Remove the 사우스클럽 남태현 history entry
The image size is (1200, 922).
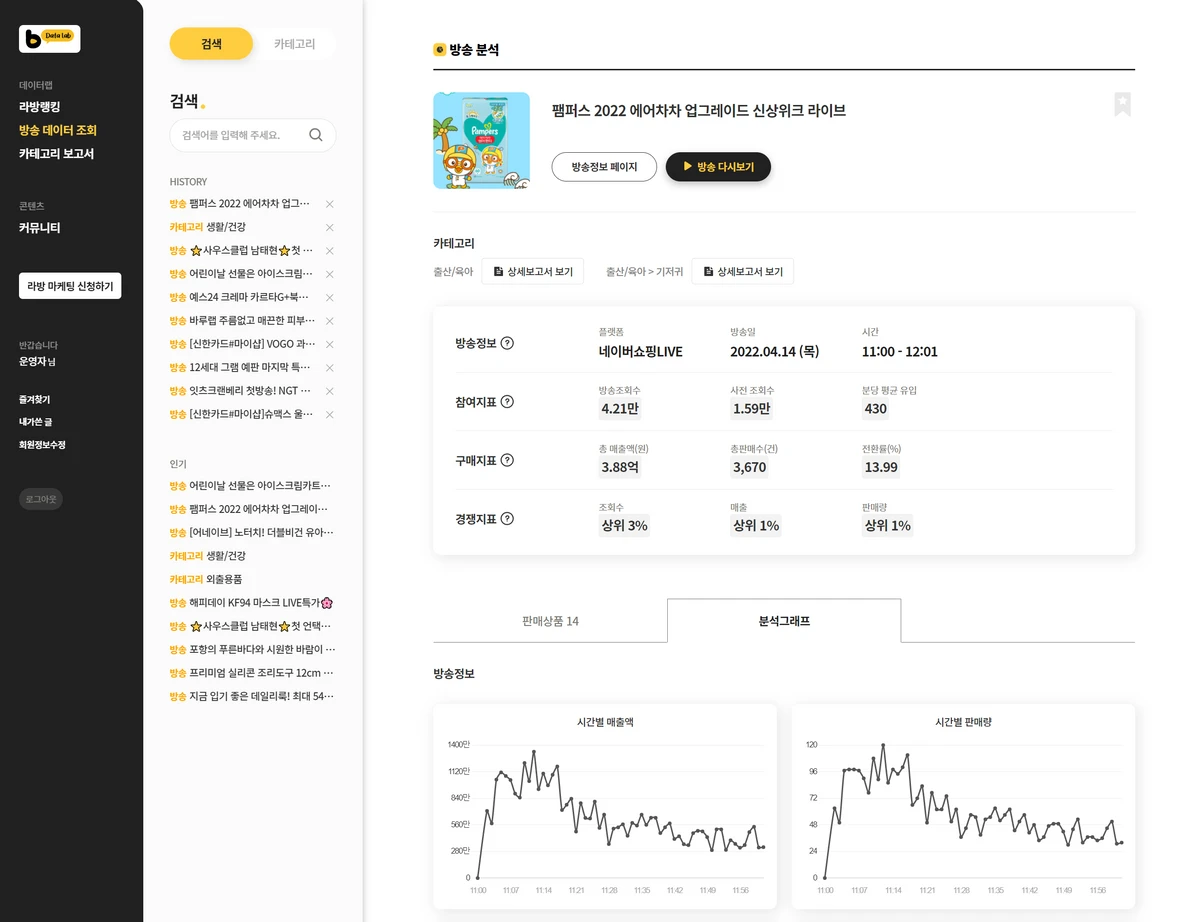click(330, 251)
